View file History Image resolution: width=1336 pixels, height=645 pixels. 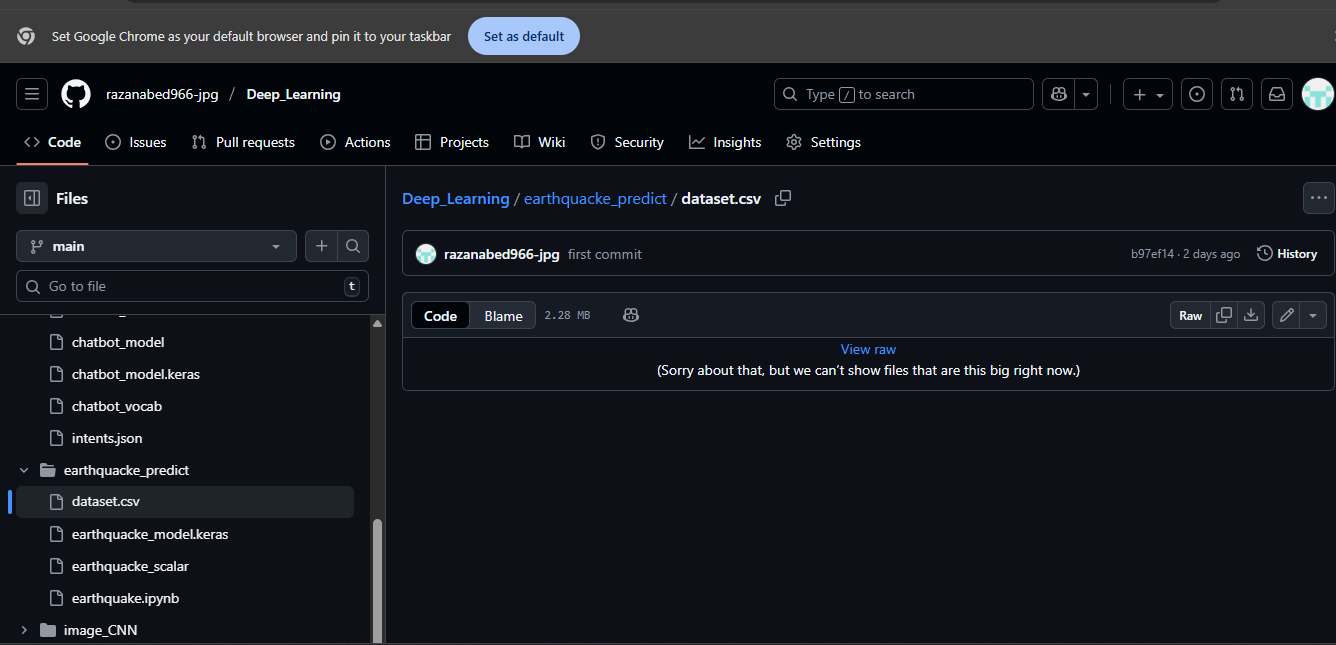pos(1287,254)
